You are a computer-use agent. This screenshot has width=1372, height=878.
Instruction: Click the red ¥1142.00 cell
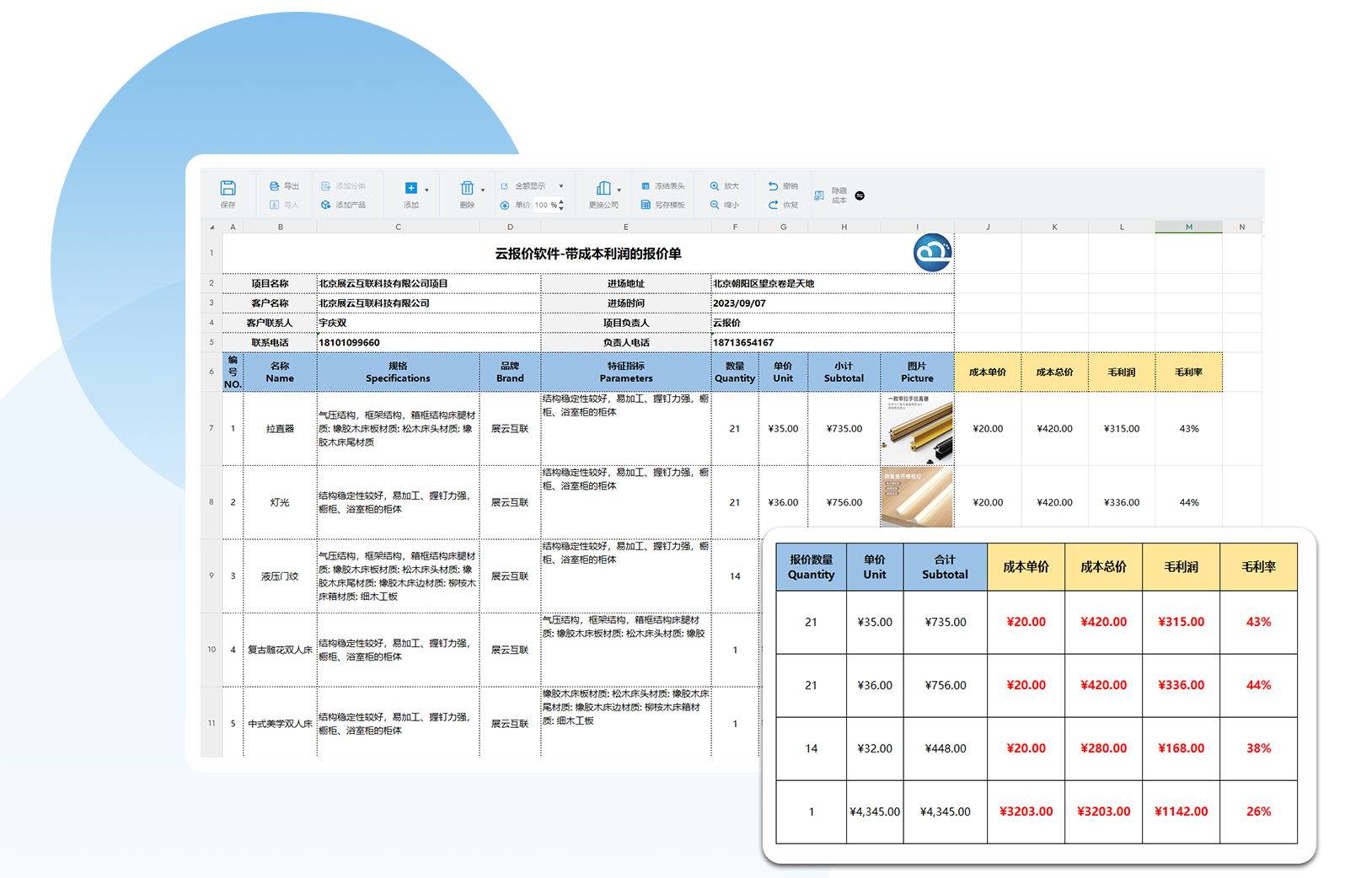coord(1181,811)
